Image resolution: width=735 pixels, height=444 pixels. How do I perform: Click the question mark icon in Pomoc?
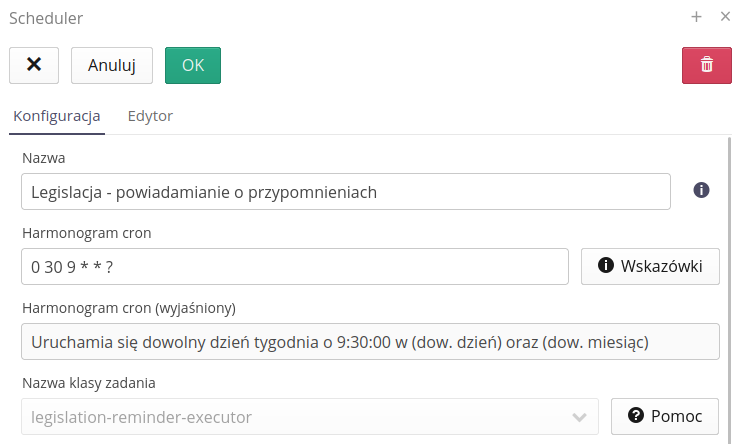coord(635,416)
